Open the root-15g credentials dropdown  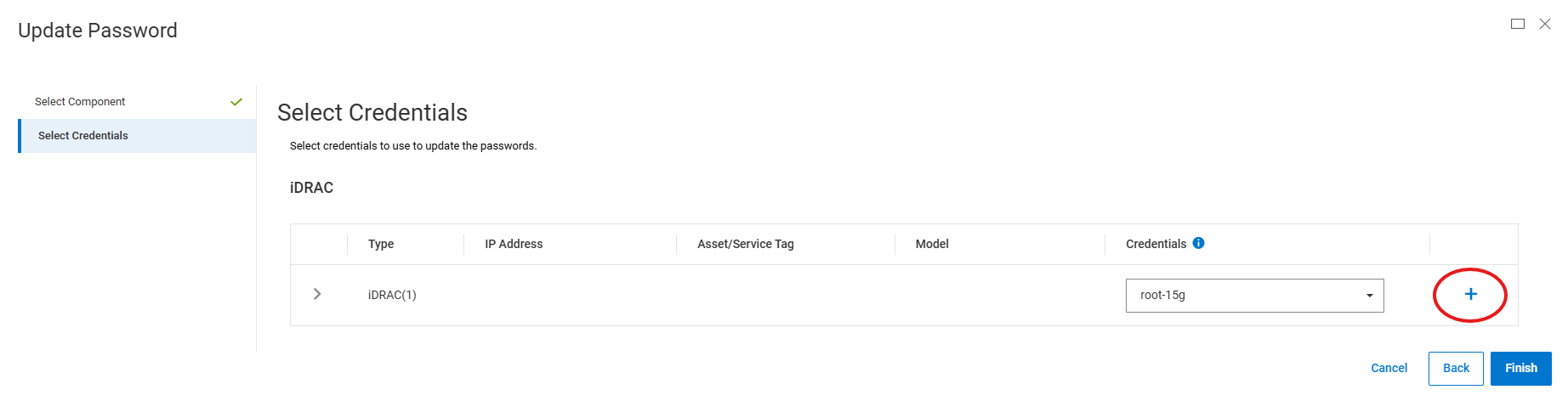tap(1254, 296)
